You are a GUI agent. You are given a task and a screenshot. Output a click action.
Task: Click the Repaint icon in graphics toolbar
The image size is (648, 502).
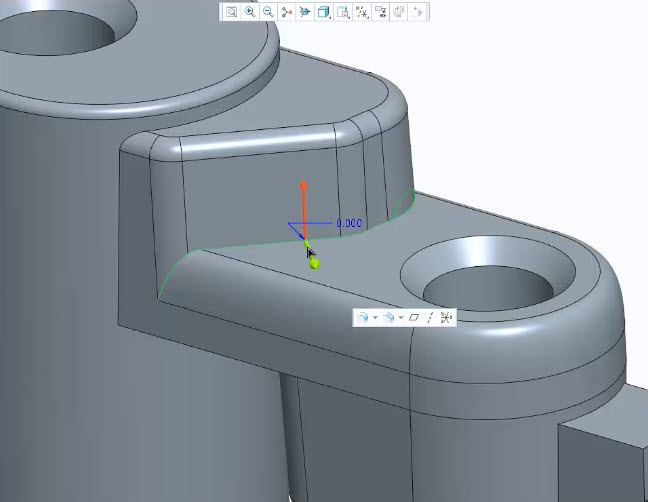[x=287, y=12]
